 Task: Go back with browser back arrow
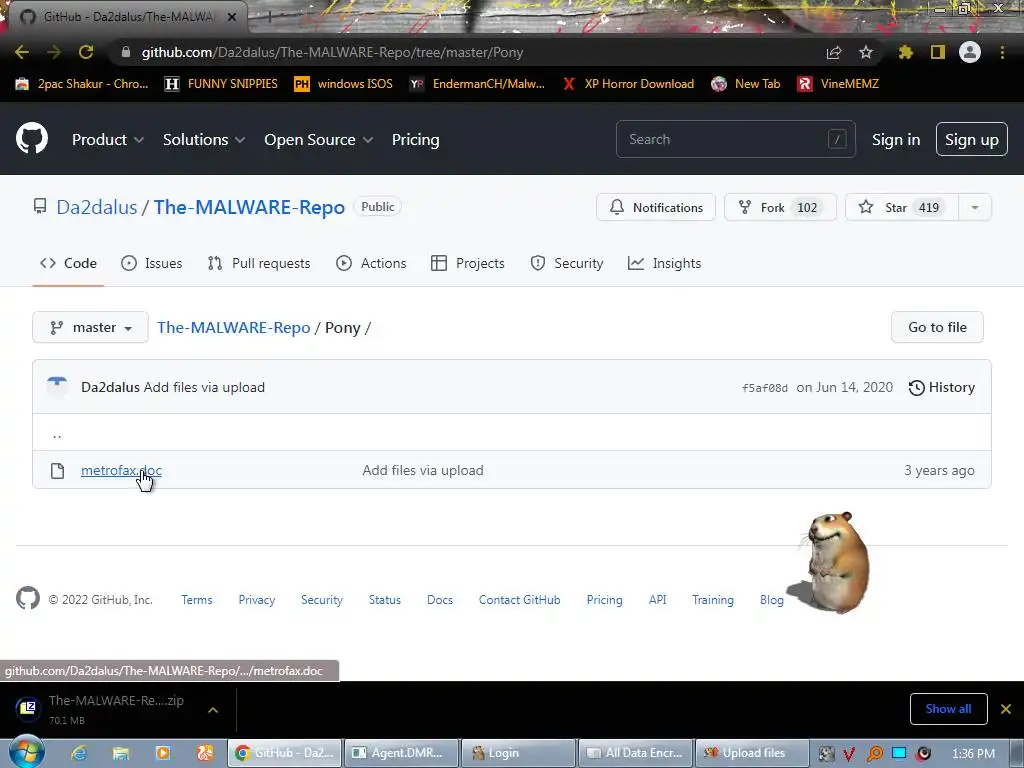(22, 52)
